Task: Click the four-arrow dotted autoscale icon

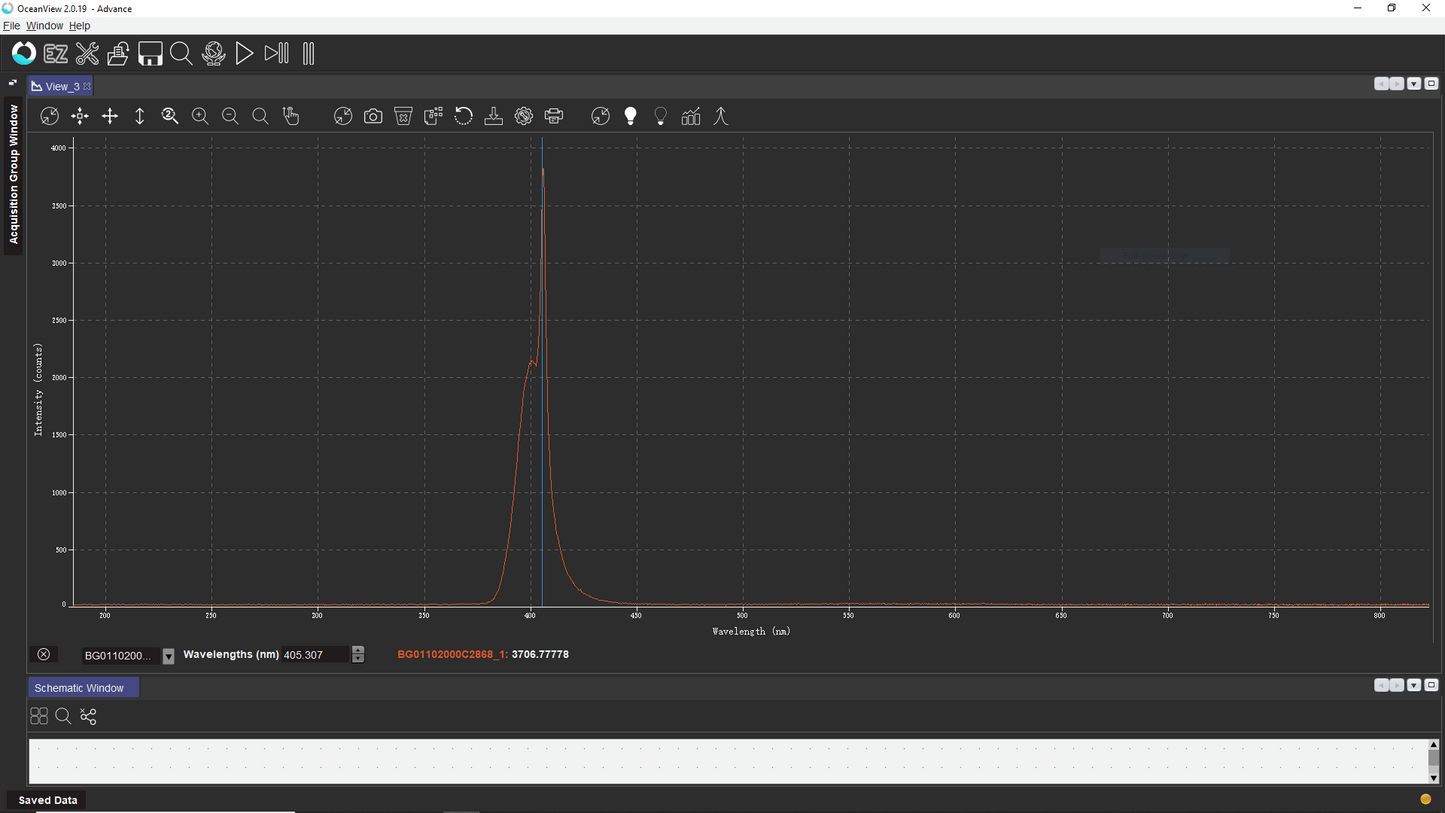Action: [80, 116]
